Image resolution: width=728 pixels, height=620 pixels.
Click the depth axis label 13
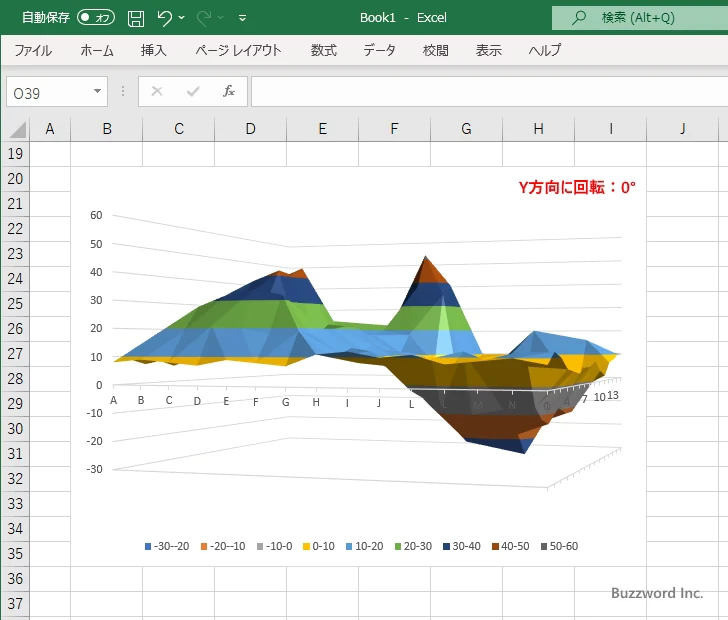613,395
